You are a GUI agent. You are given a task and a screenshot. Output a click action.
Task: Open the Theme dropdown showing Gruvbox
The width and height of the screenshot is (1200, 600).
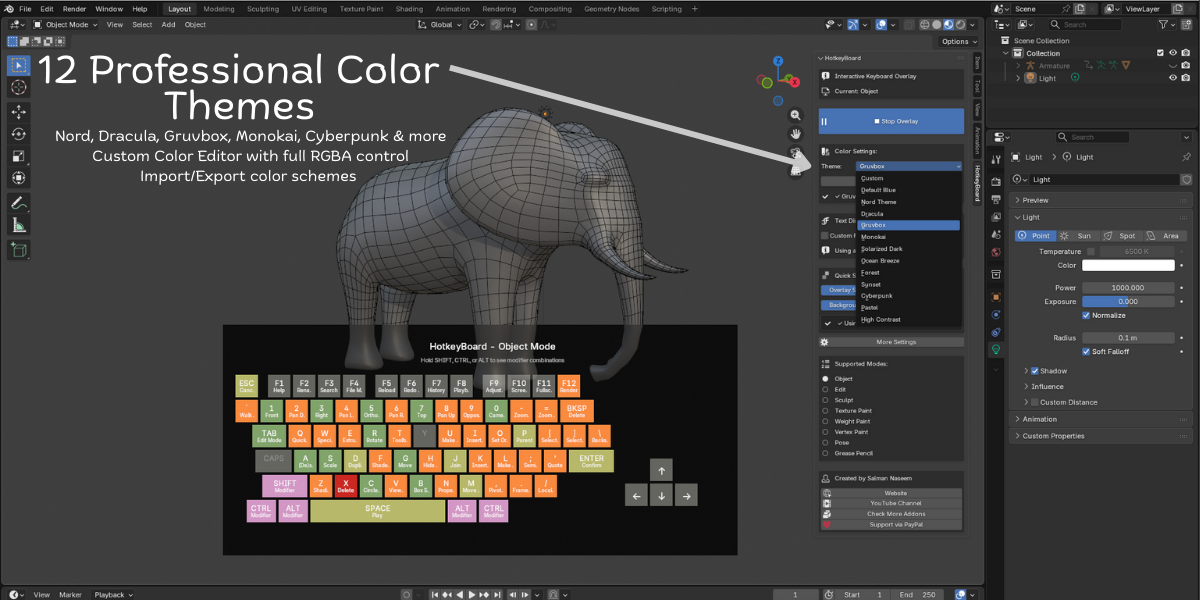(x=909, y=166)
